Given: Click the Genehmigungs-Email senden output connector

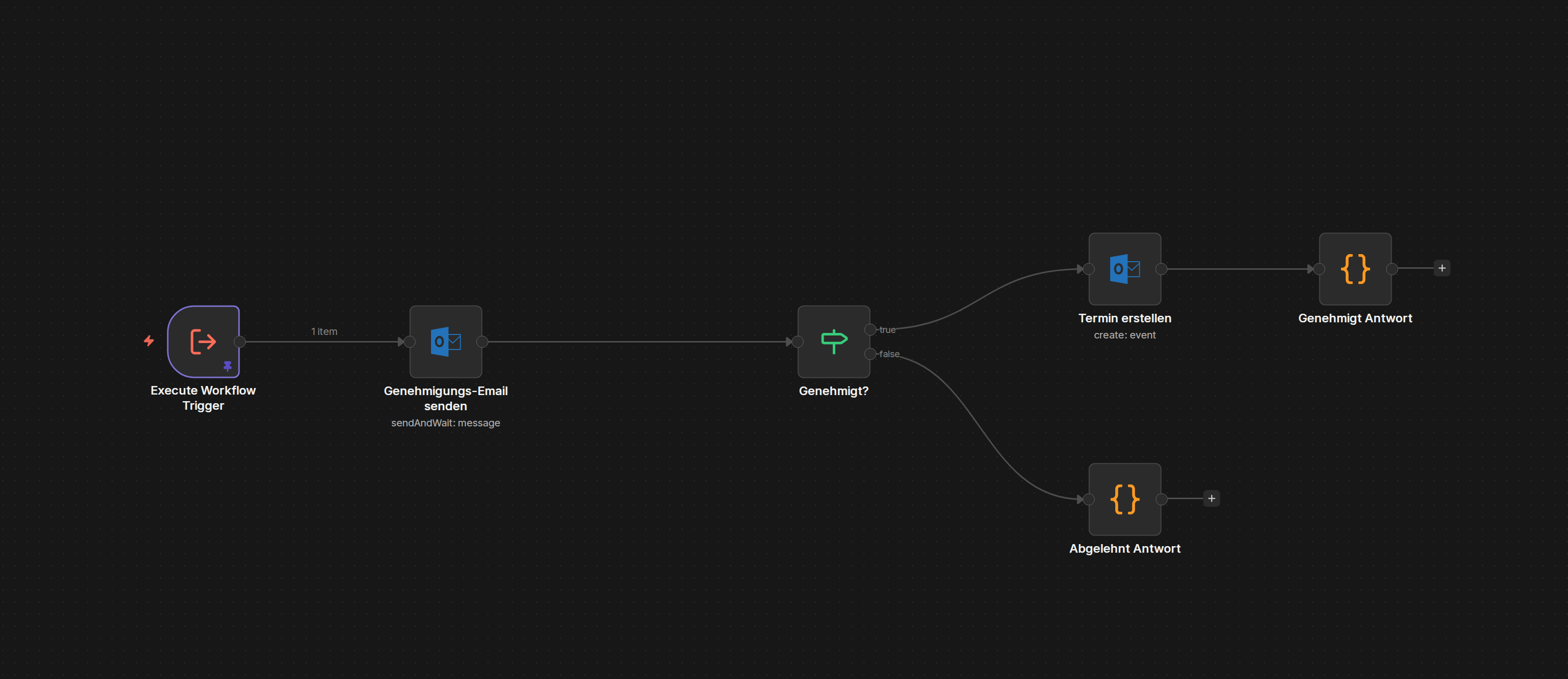Looking at the screenshot, I should (482, 342).
